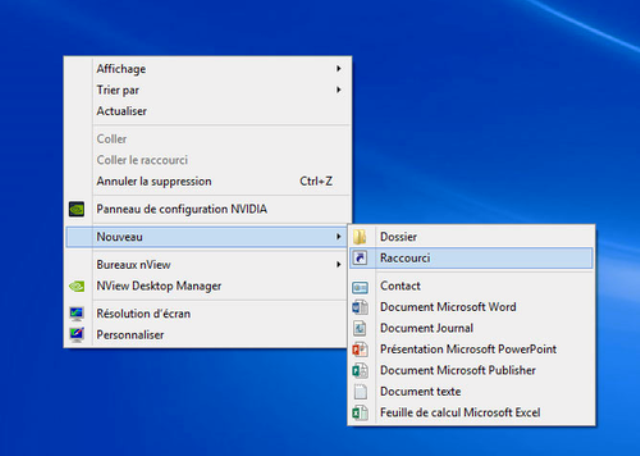640x456 pixels.
Task: Select Document Journal from the submenu
Action: (426, 328)
